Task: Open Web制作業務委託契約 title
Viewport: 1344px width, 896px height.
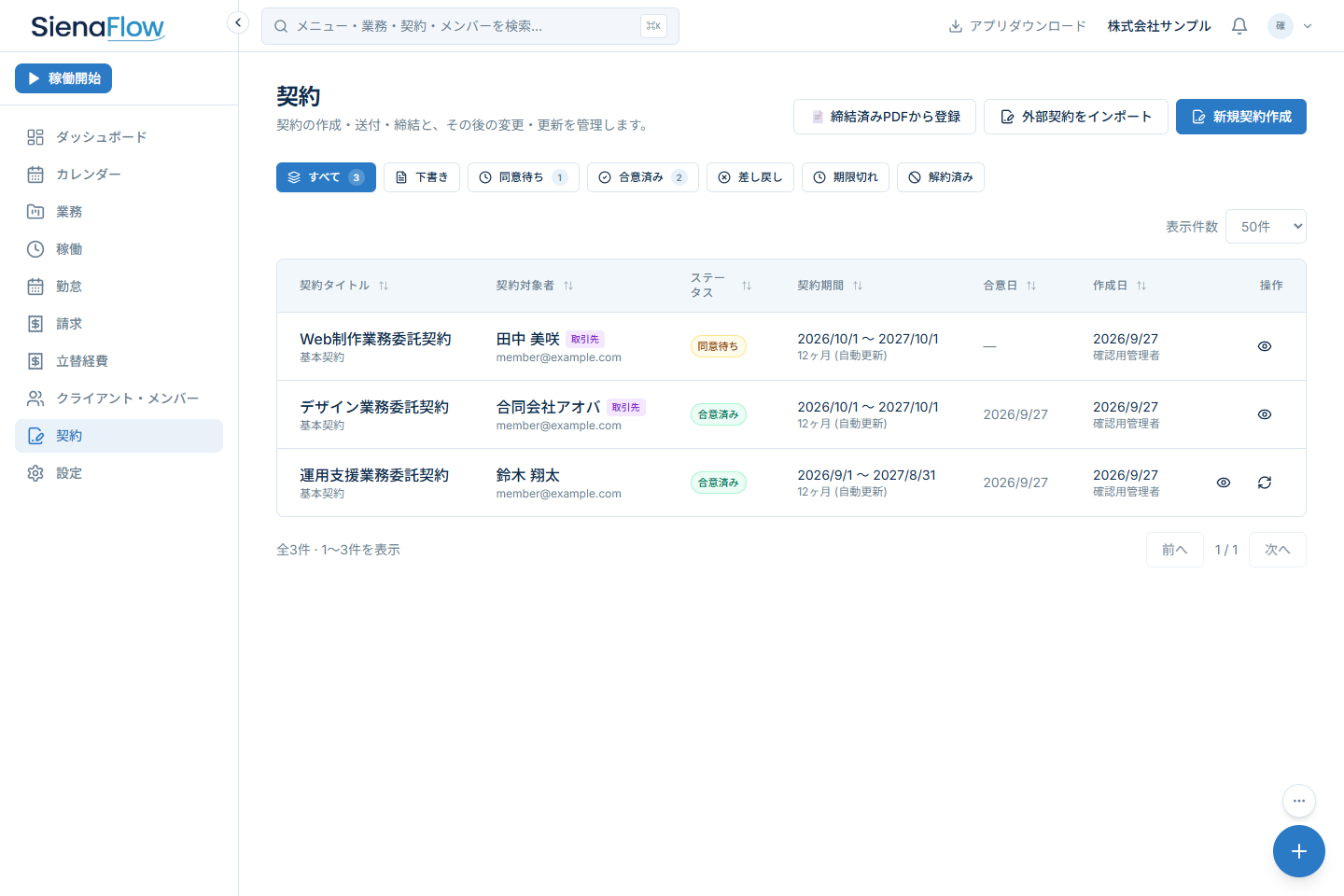Action: click(x=375, y=339)
